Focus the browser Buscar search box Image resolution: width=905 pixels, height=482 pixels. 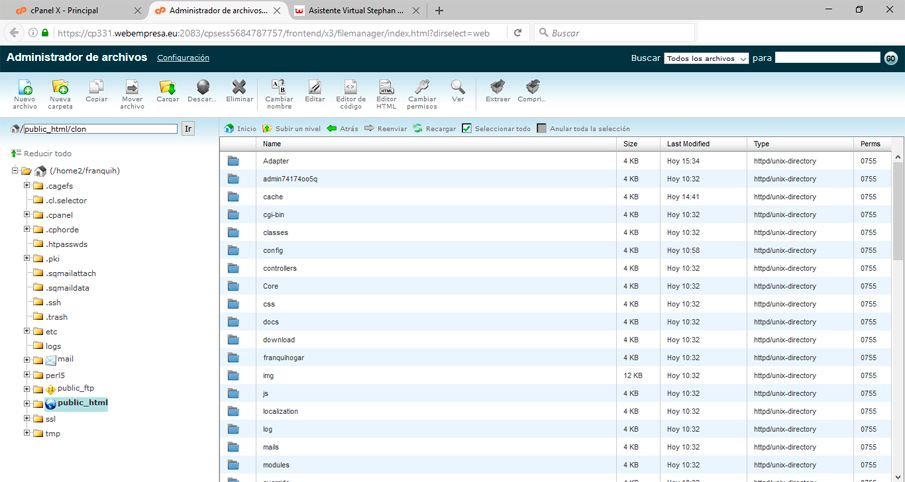(614, 33)
